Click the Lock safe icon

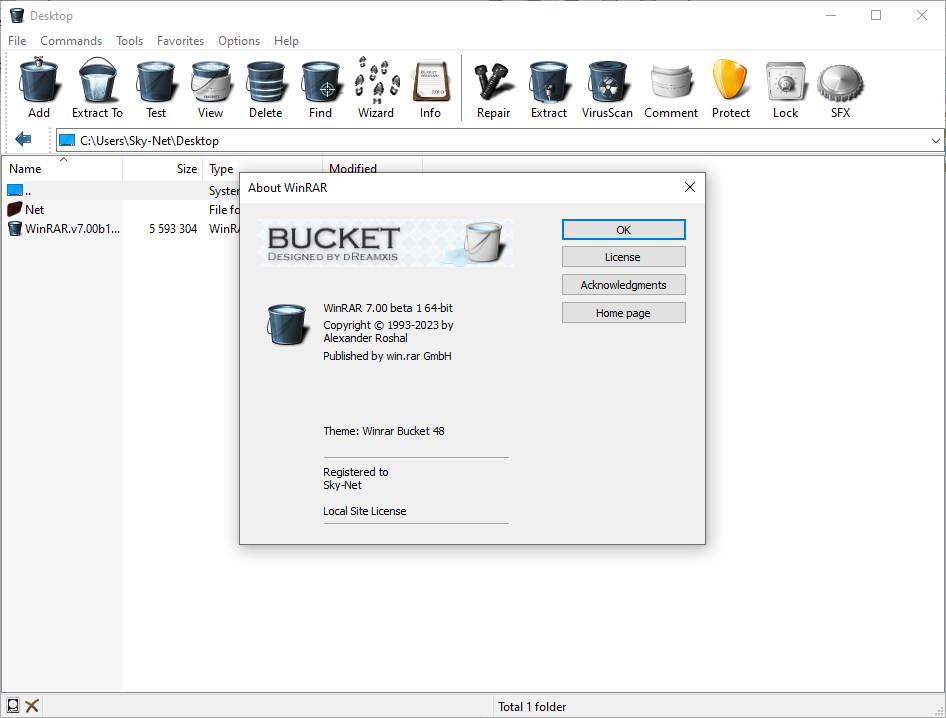pyautogui.click(x=786, y=81)
